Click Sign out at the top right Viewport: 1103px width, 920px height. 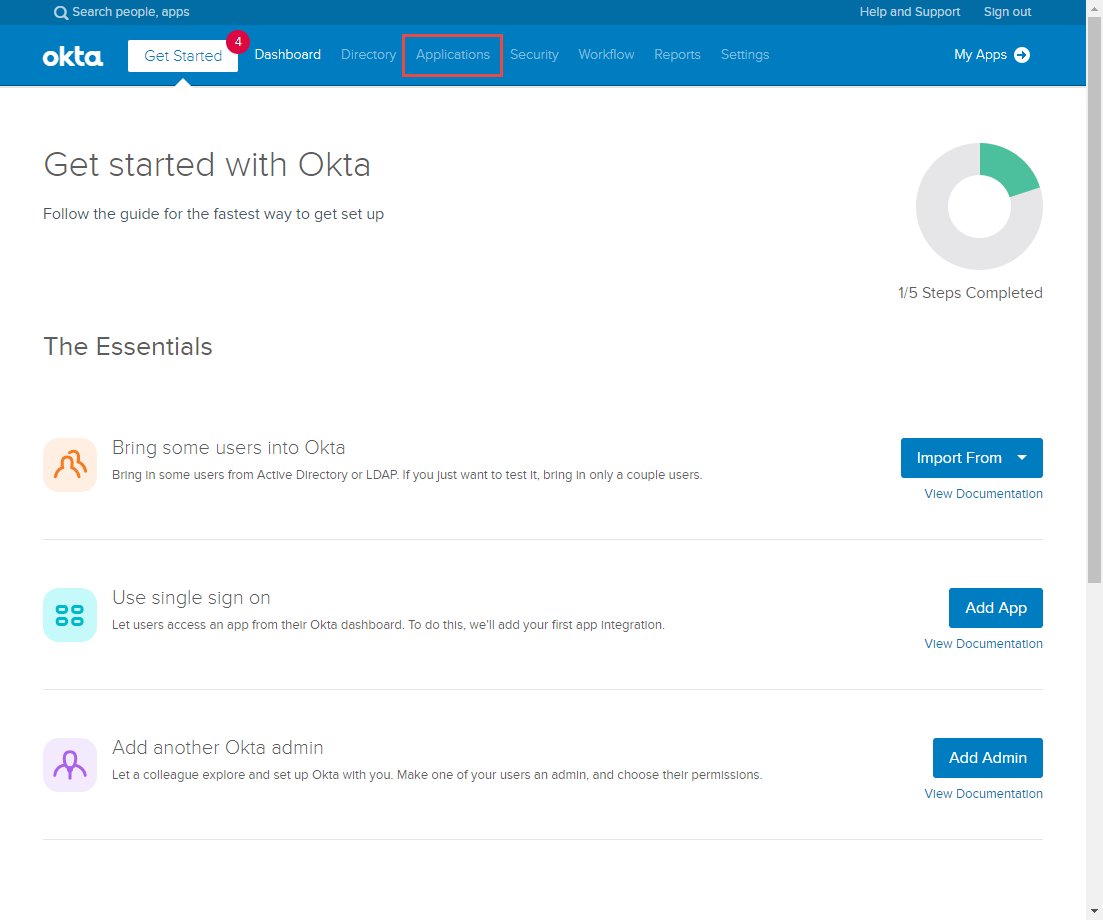coord(1007,12)
